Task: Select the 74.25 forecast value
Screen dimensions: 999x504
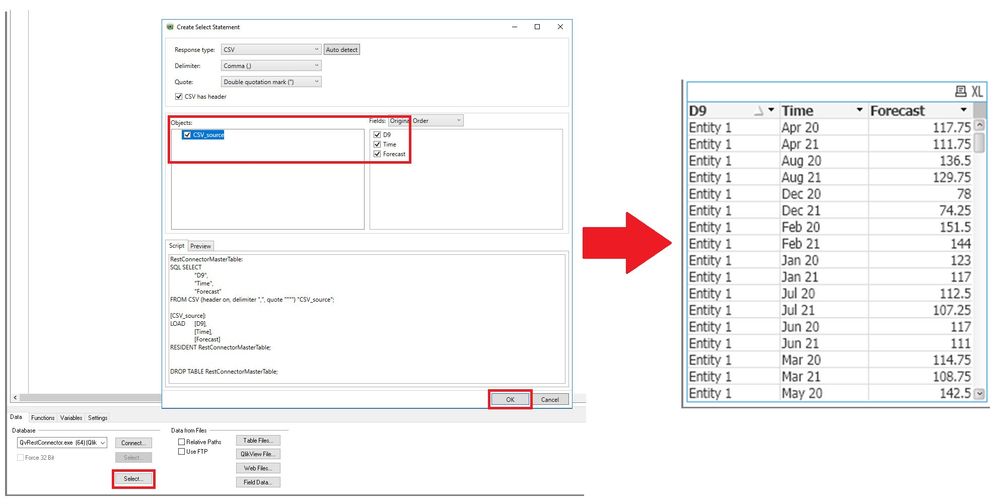Action: click(955, 210)
